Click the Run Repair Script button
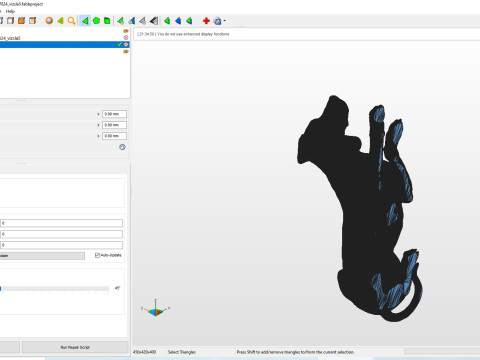Image resolution: width=480 pixels, height=360 pixels. tap(75, 347)
